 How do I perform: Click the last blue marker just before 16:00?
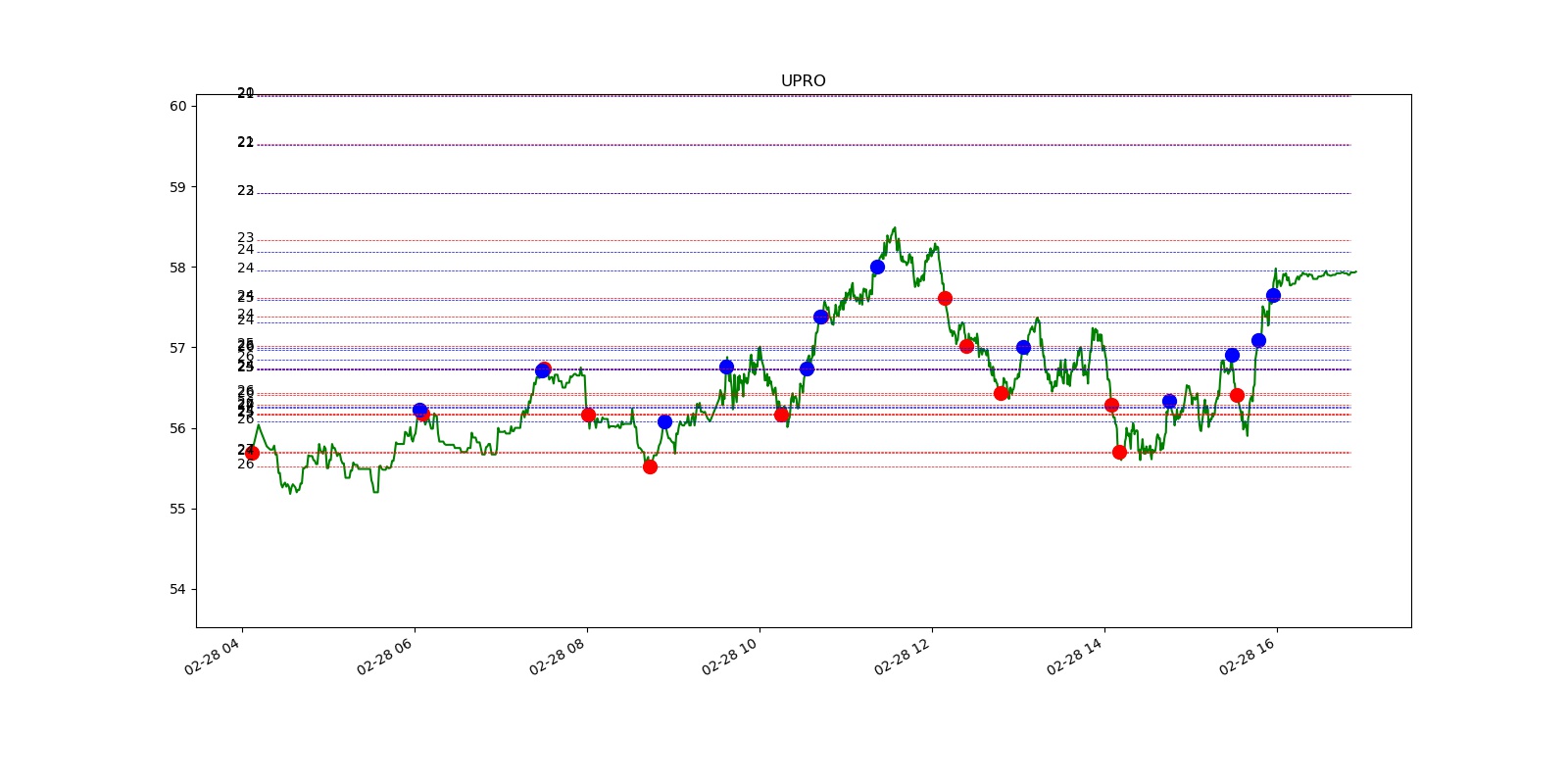coord(1273,295)
